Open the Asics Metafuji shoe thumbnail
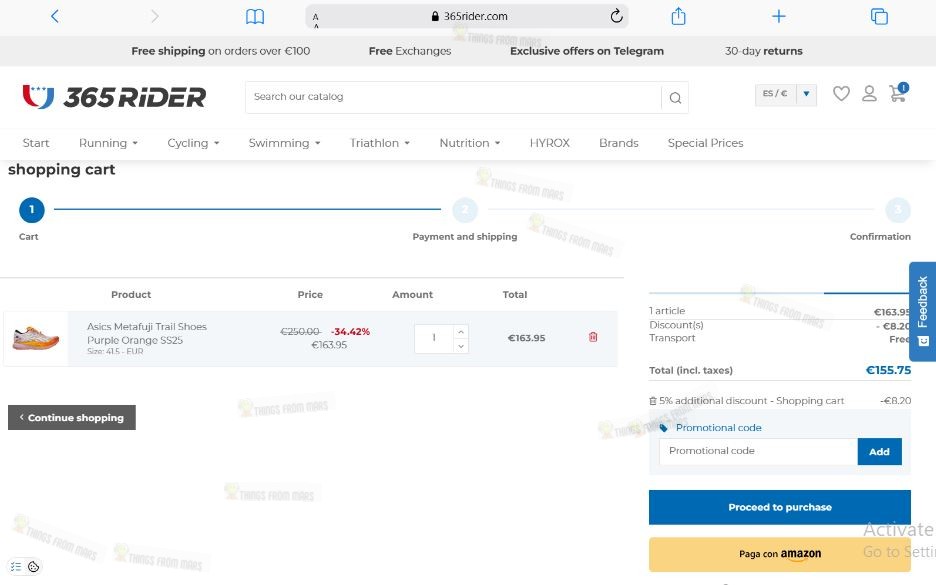The height and width of the screenshot is (585, 936). coord(36,338)
